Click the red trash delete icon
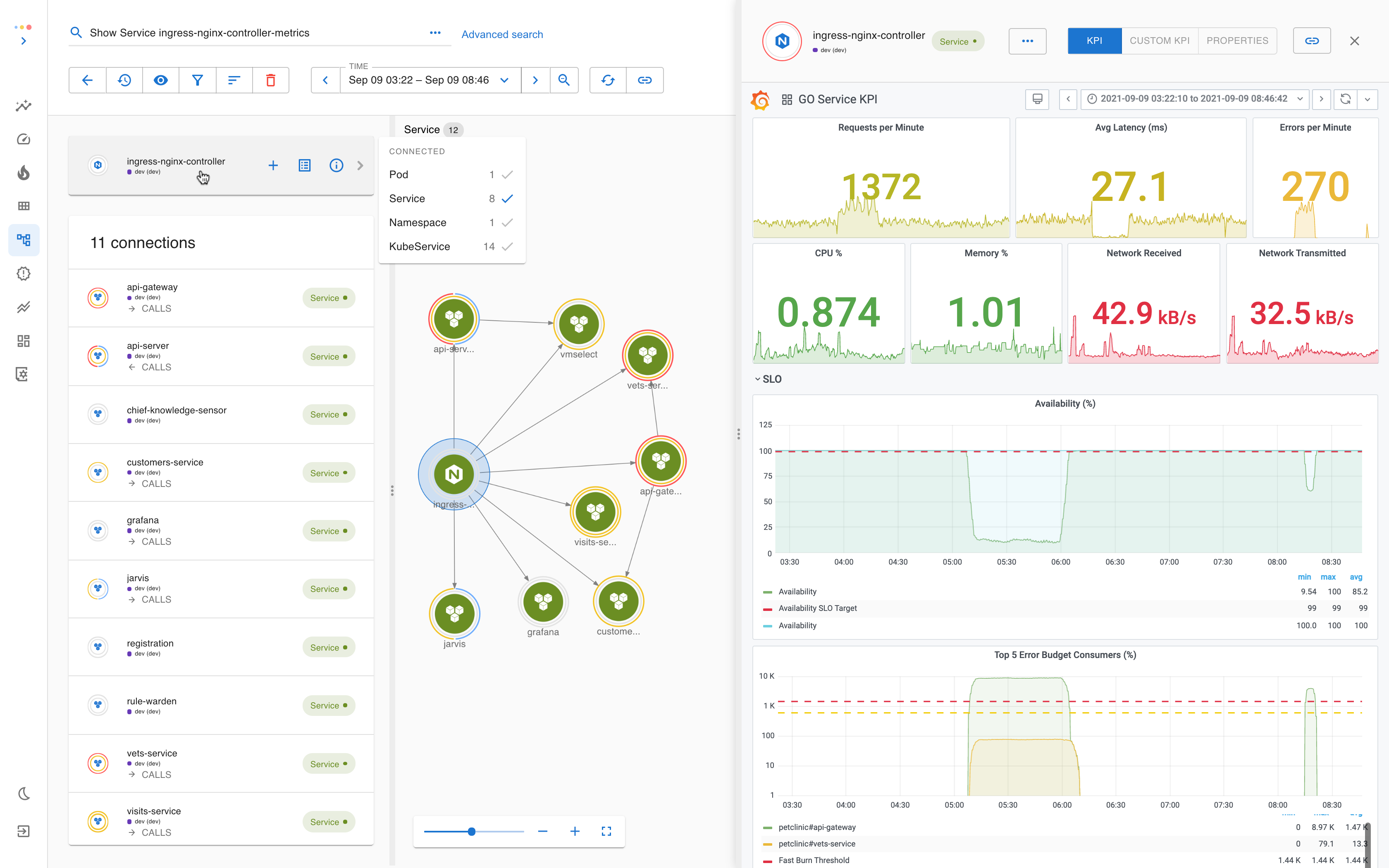Viewport: 1389px width, 868px height. point(270,80)
